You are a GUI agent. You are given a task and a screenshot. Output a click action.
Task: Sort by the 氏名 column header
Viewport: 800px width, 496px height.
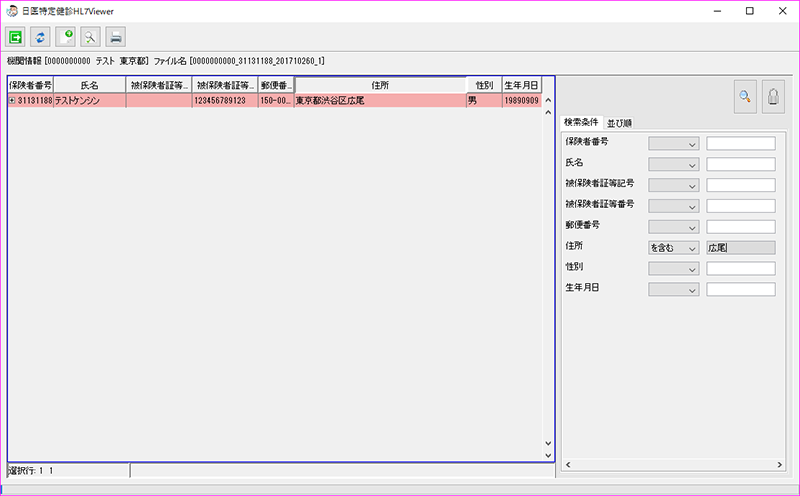89,86
